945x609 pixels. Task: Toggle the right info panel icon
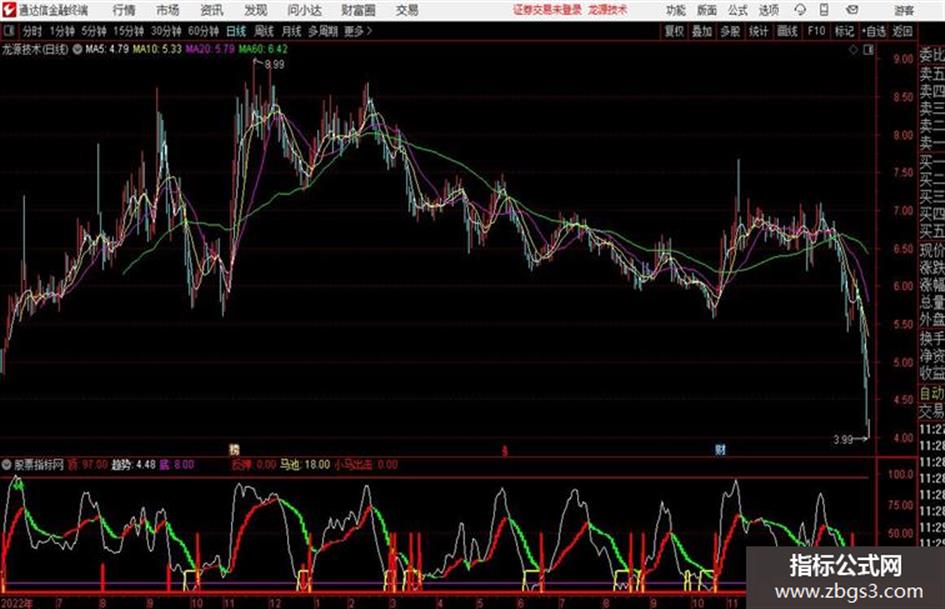(x=868, y=50)
